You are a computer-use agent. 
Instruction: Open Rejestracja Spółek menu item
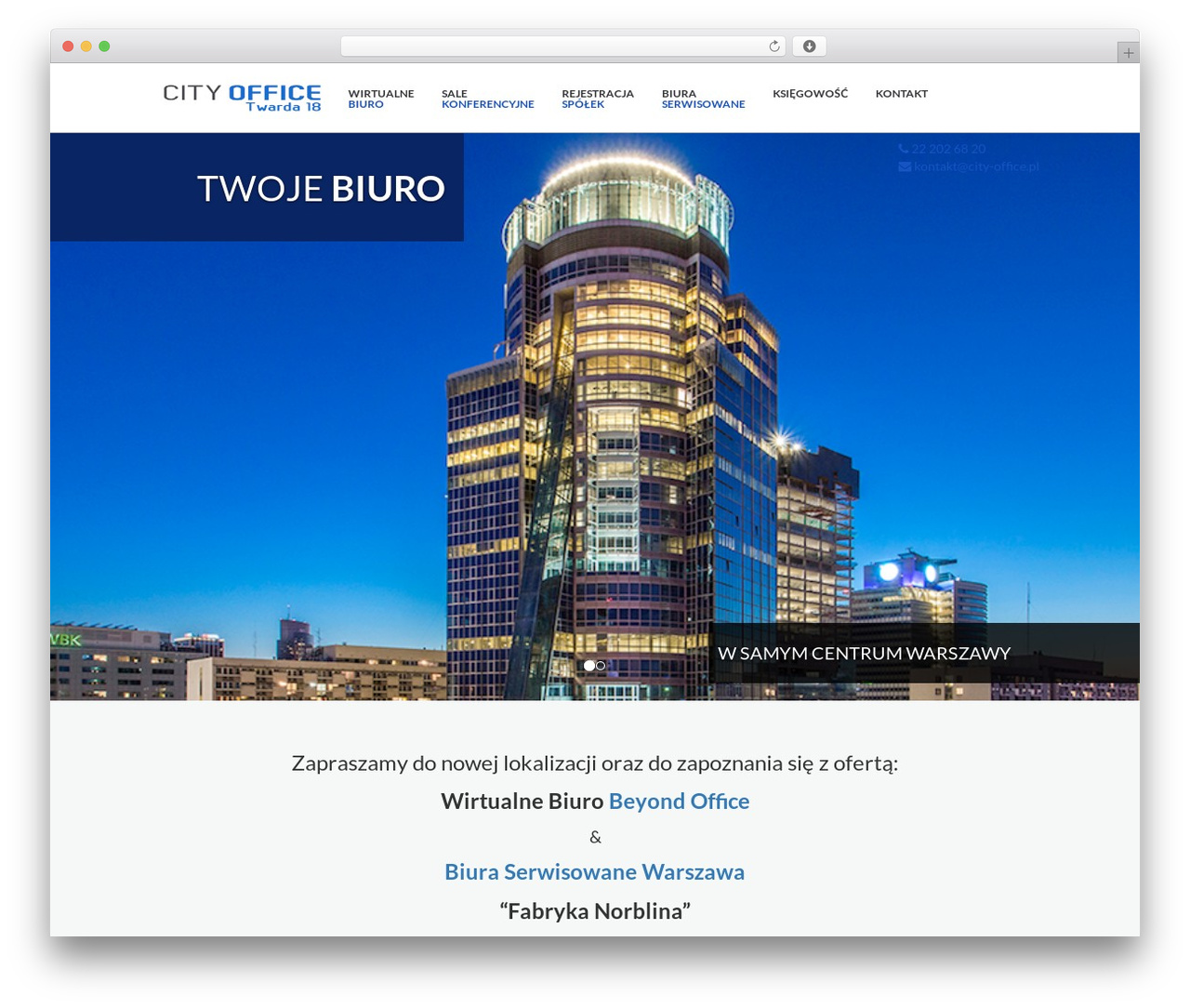[x=598, y=99]
